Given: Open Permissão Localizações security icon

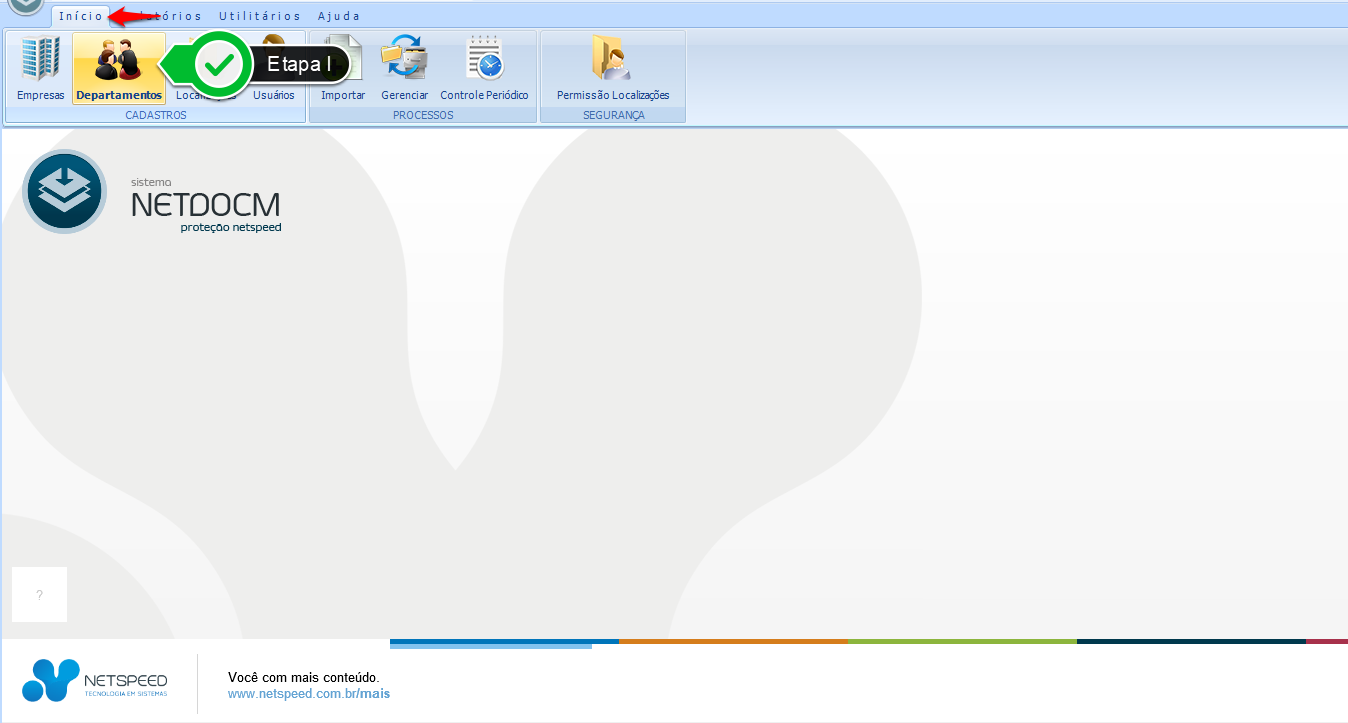Looking at the screenshot, I should (613, 69).
